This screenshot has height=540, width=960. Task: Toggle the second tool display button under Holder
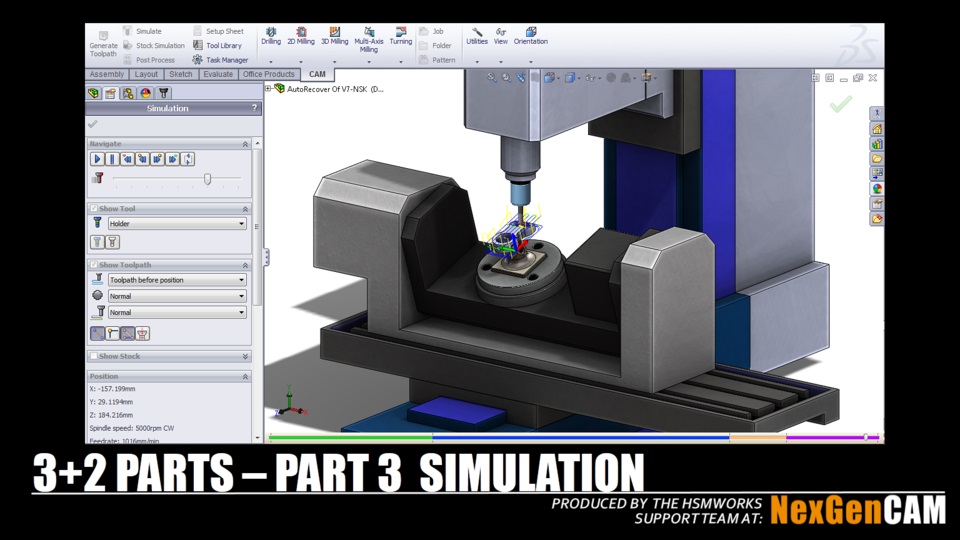pyautogui.click(x=112, y=242)
